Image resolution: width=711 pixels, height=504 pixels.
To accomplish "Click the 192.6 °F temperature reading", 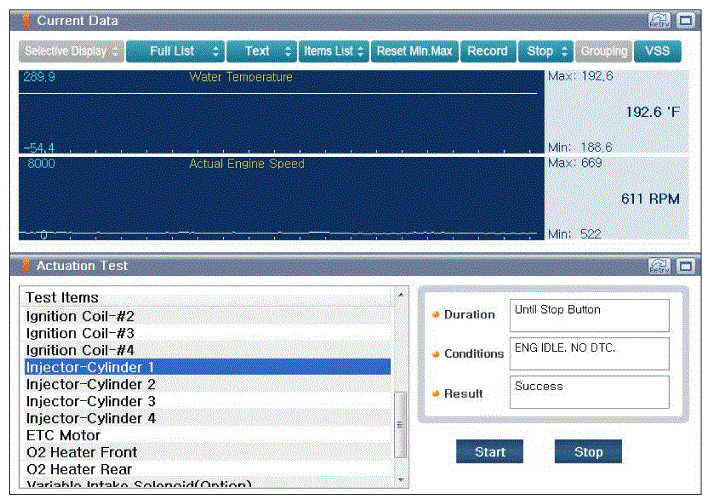I will 653,112.
